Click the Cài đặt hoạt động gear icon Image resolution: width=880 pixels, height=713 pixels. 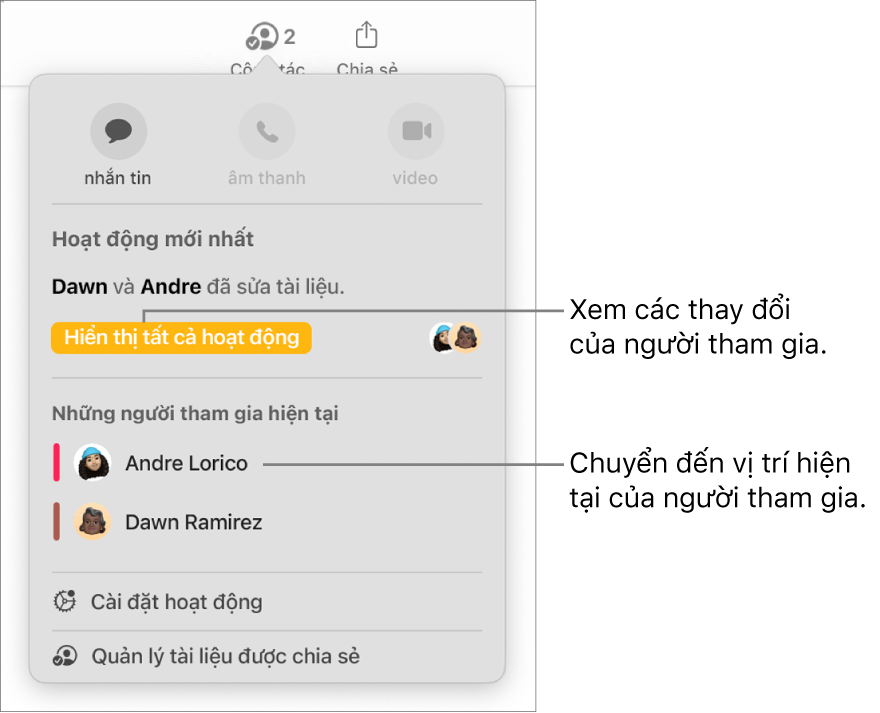(x=65, y=601)
